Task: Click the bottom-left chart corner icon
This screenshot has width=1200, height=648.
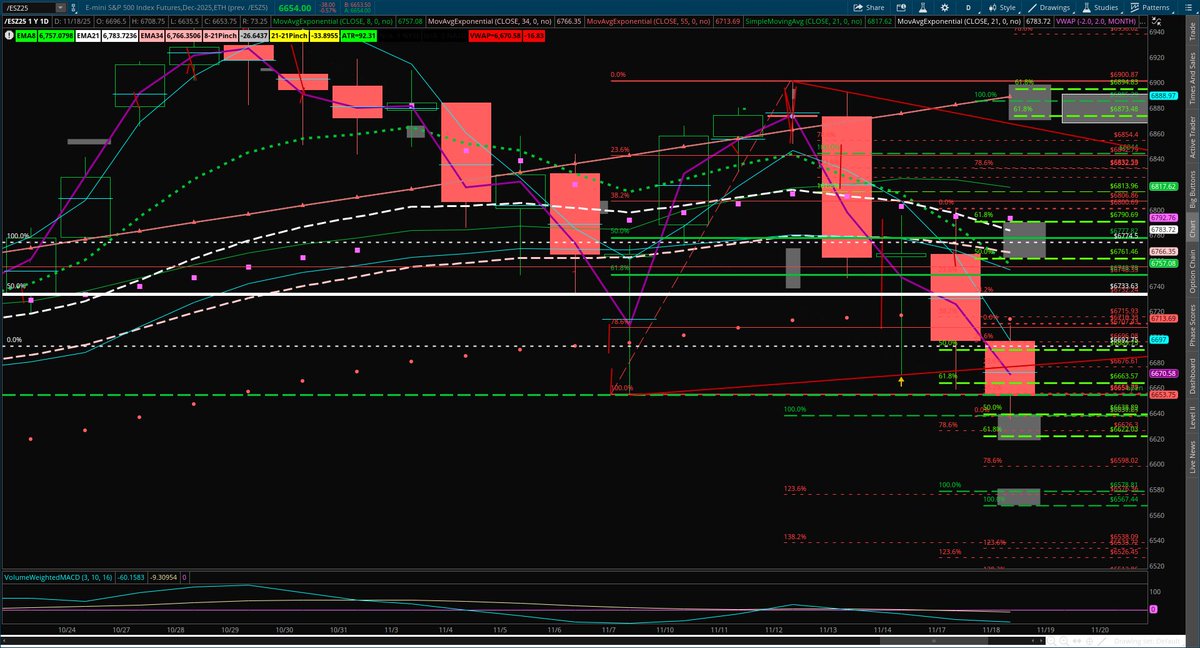Action: (x=3, y=641)
